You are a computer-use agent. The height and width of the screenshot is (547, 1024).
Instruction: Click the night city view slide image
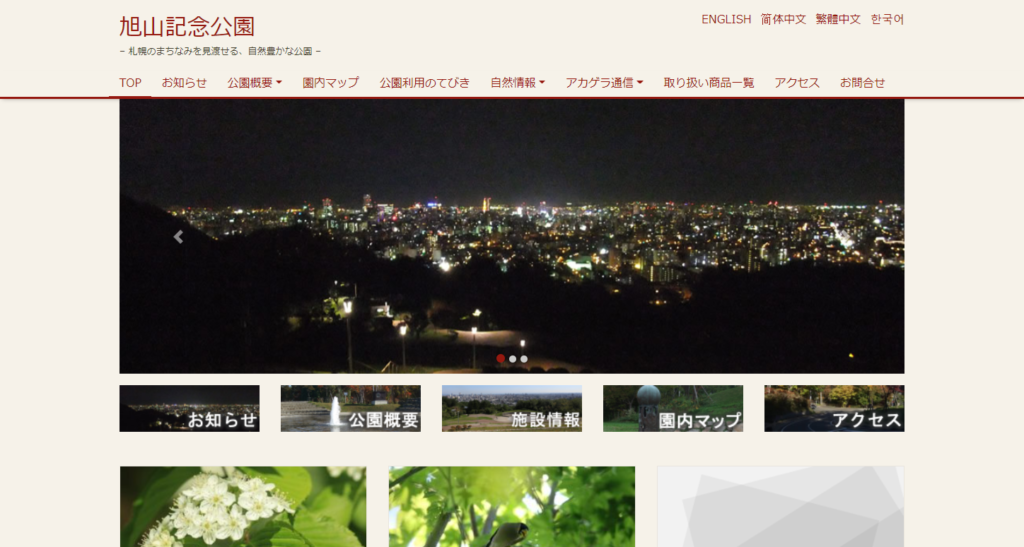pyautogui.click(x=512, y=236)
